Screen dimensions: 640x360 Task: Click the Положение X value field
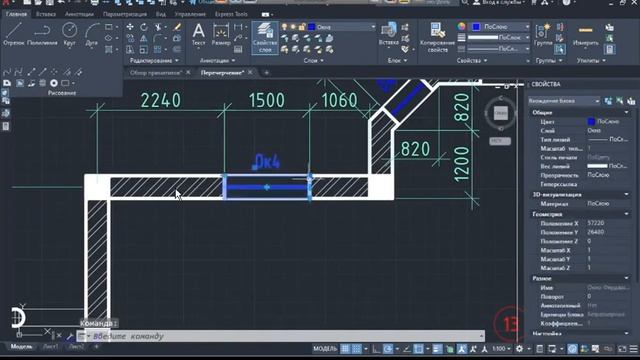pos(608,223)
